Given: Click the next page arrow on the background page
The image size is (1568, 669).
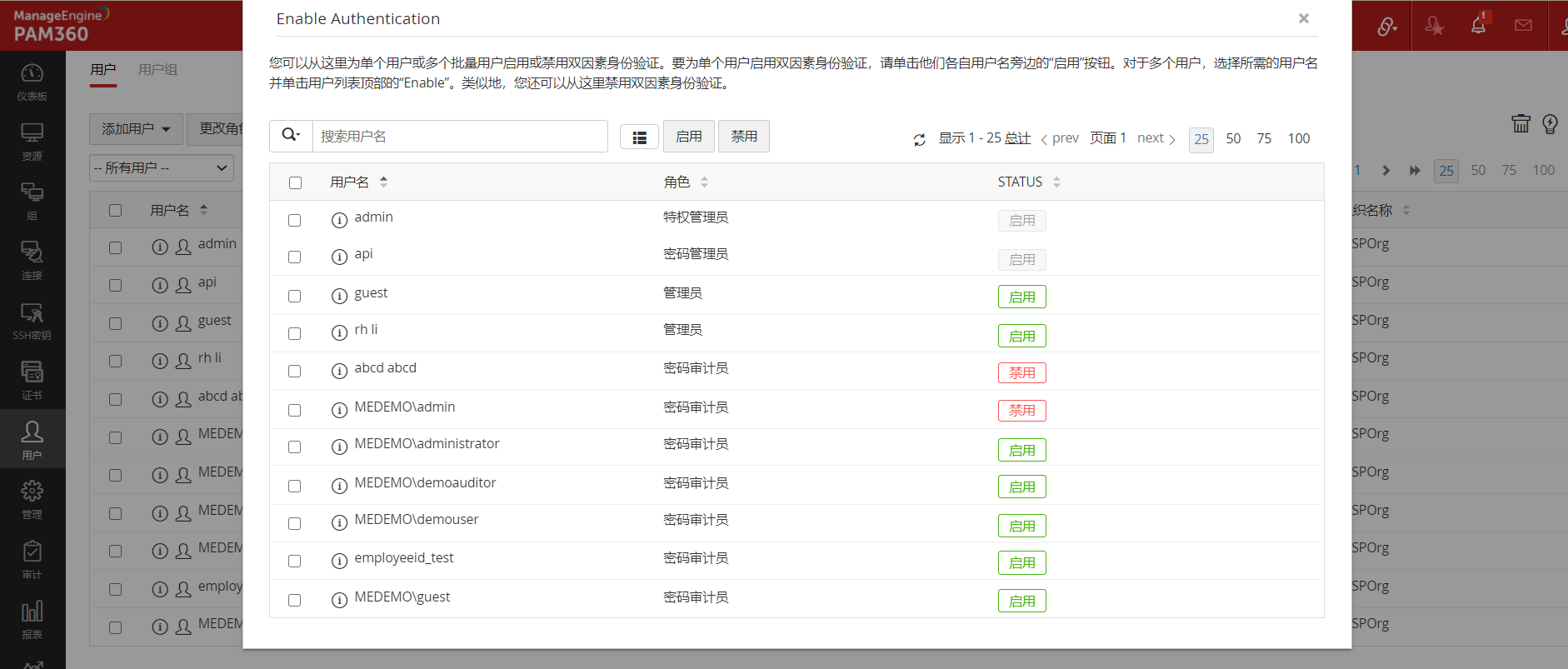Looking at the screenshot, I should tap(1386, 171).
